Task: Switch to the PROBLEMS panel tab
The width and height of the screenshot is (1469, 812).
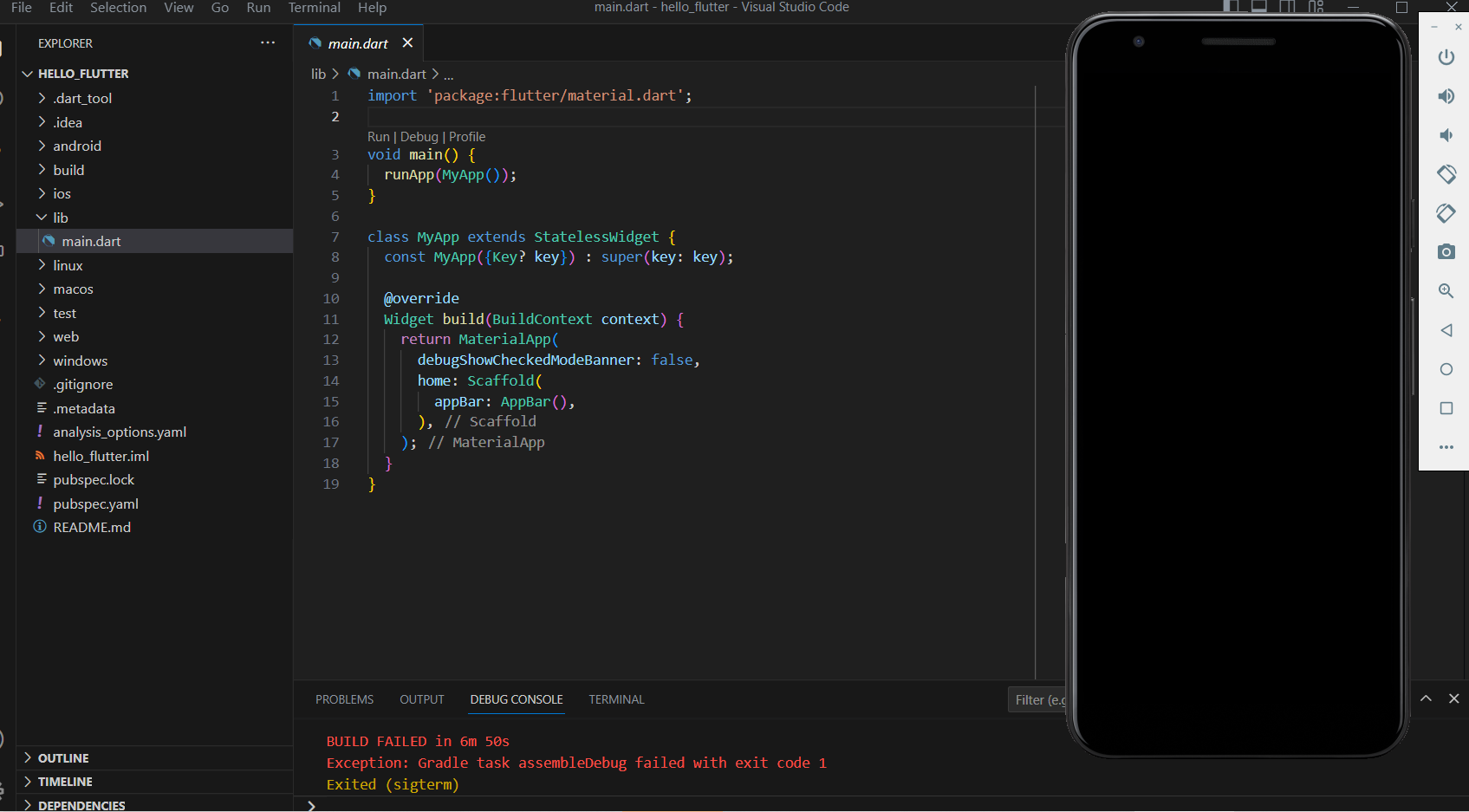Action: pyautogui.click(x=344, y=699)
